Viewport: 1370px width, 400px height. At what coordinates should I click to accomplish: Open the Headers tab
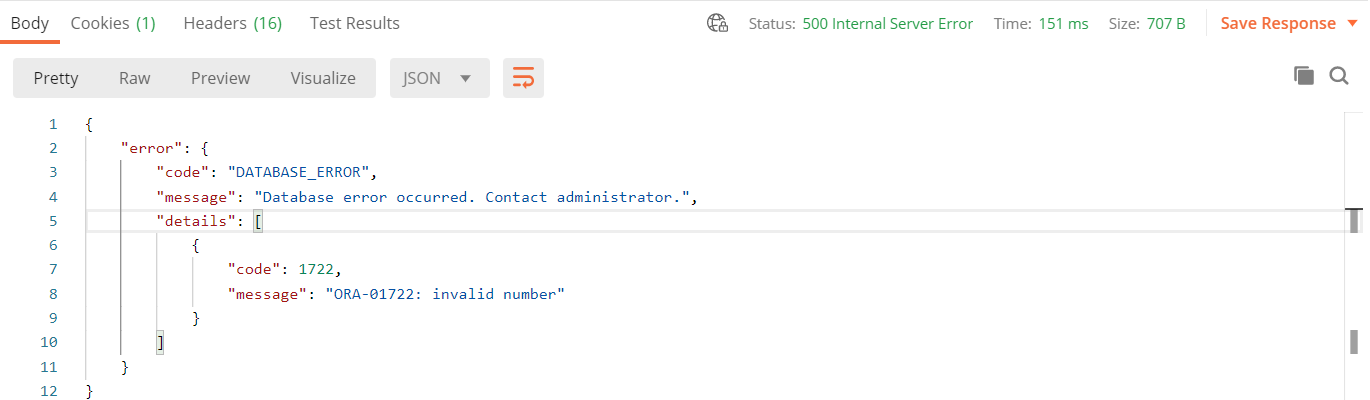[x=232, y=23]
